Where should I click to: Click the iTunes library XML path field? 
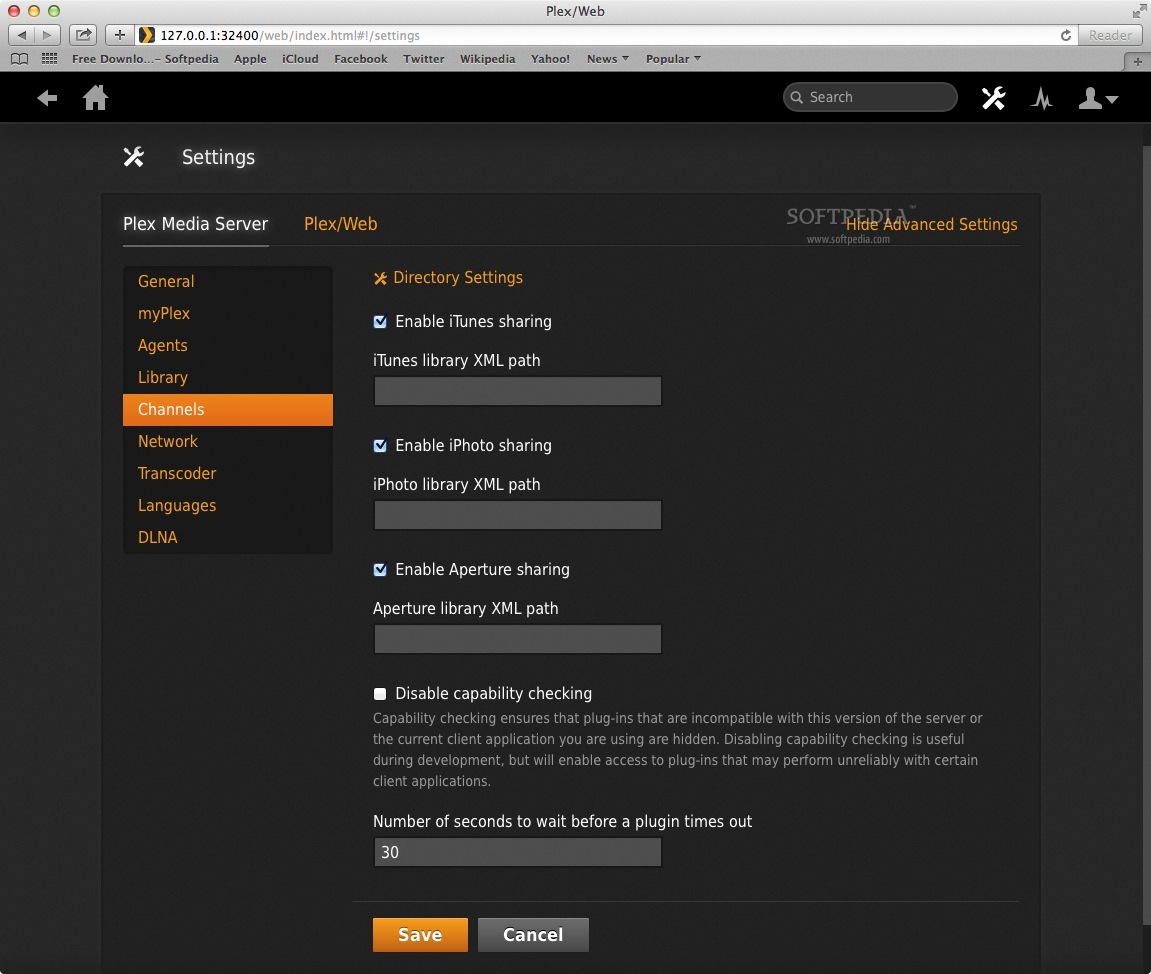pos(518,391)
